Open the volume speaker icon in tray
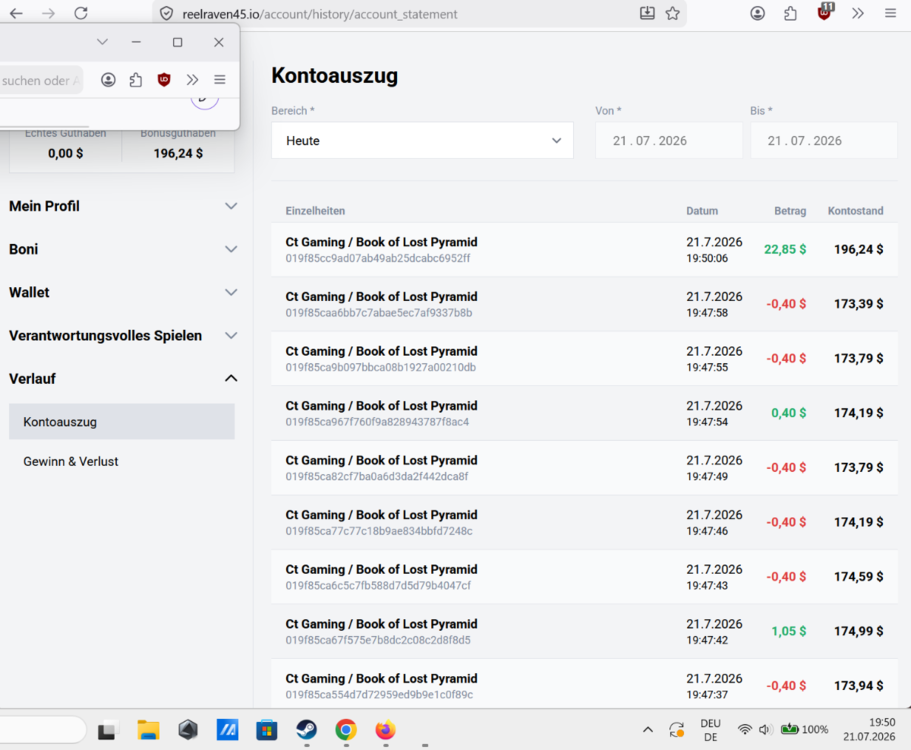 (766, 730)
